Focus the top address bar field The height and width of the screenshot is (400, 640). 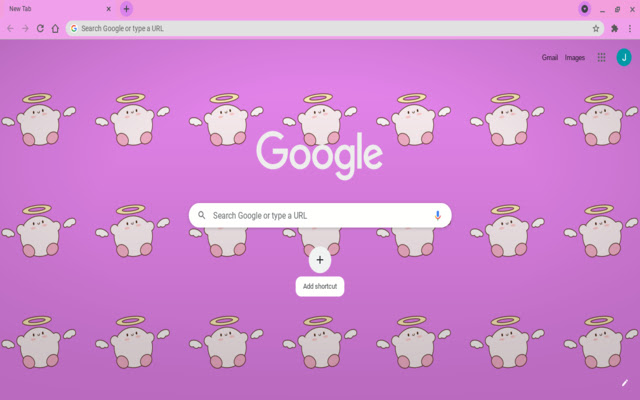(335, 28)
